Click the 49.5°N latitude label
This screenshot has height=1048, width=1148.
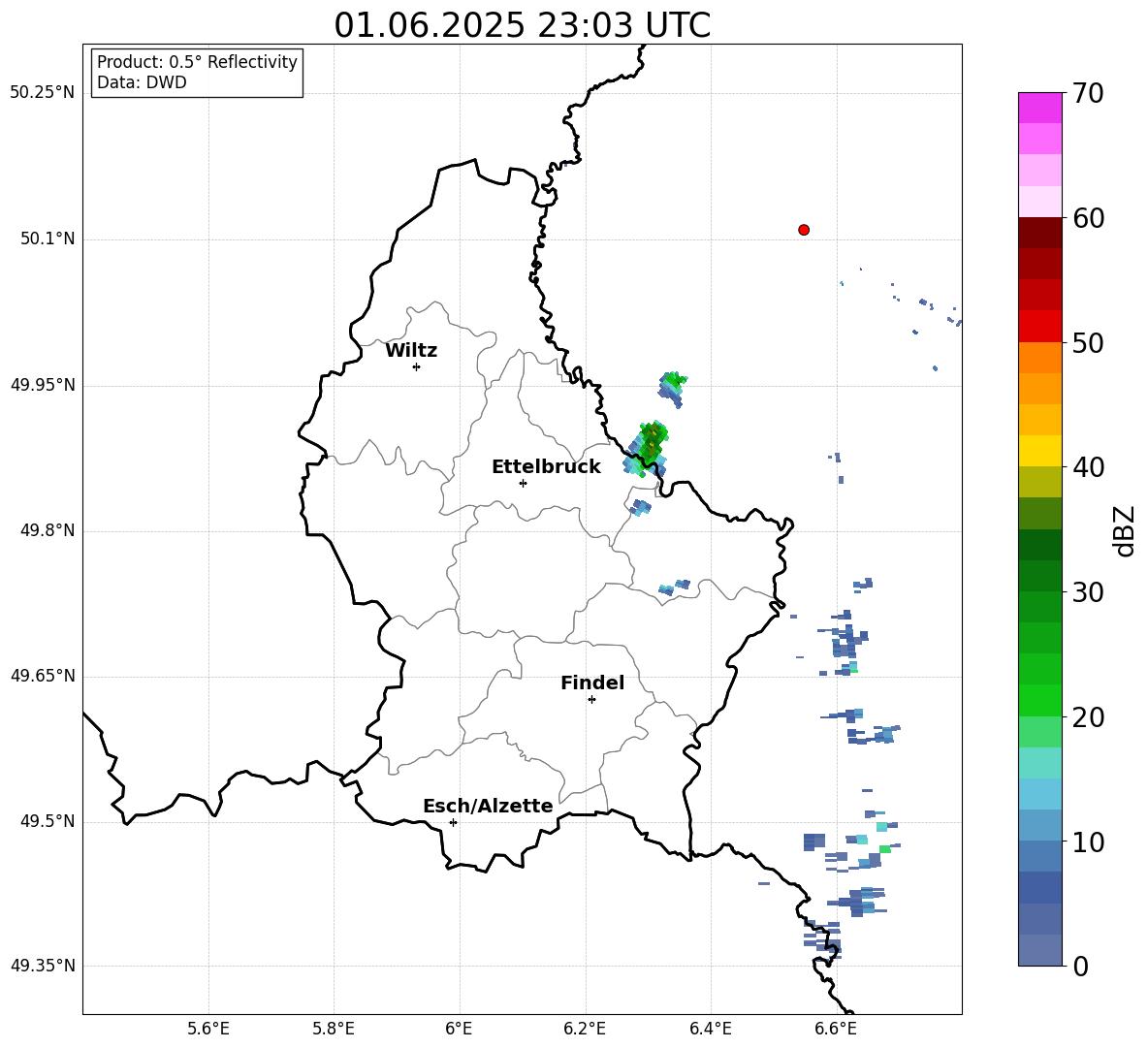pos(48,821)
